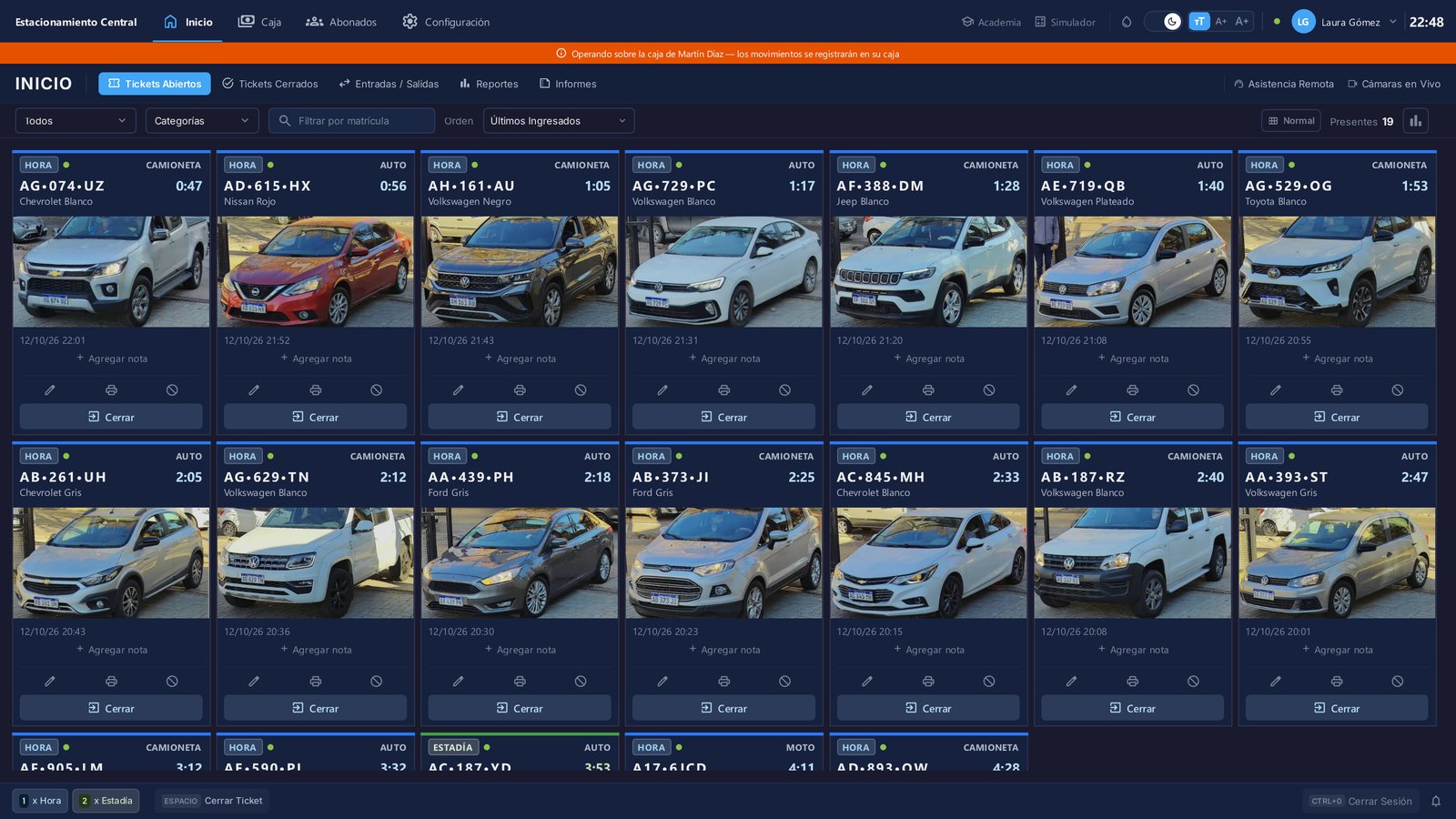The width and height of the screenshot is (1456, 819).
Task: Open the Configuración menu
Action: pyautogui.click(x=446, y=22)
